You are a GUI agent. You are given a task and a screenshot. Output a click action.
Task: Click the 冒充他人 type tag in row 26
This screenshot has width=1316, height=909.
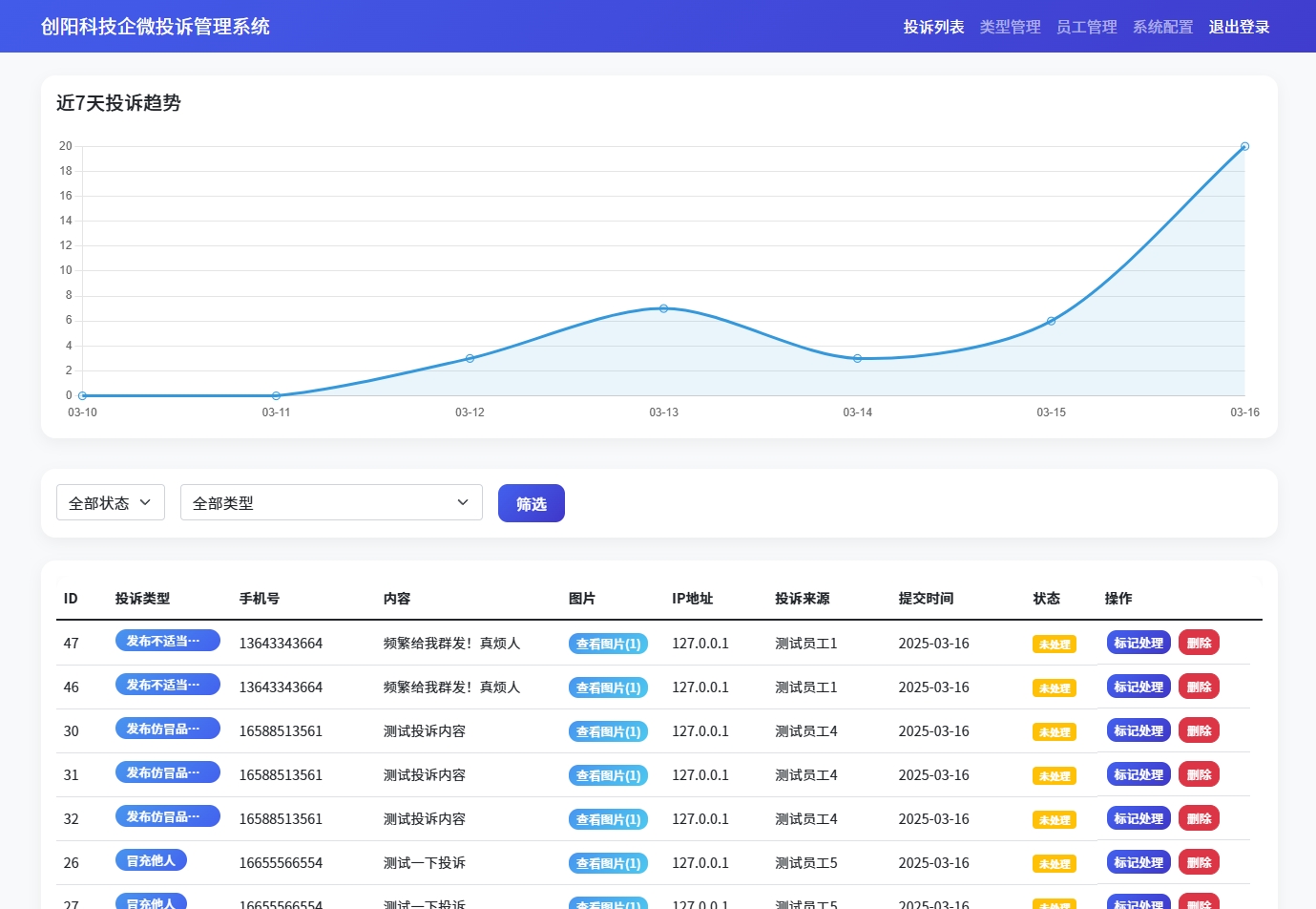tap(151, 860)
